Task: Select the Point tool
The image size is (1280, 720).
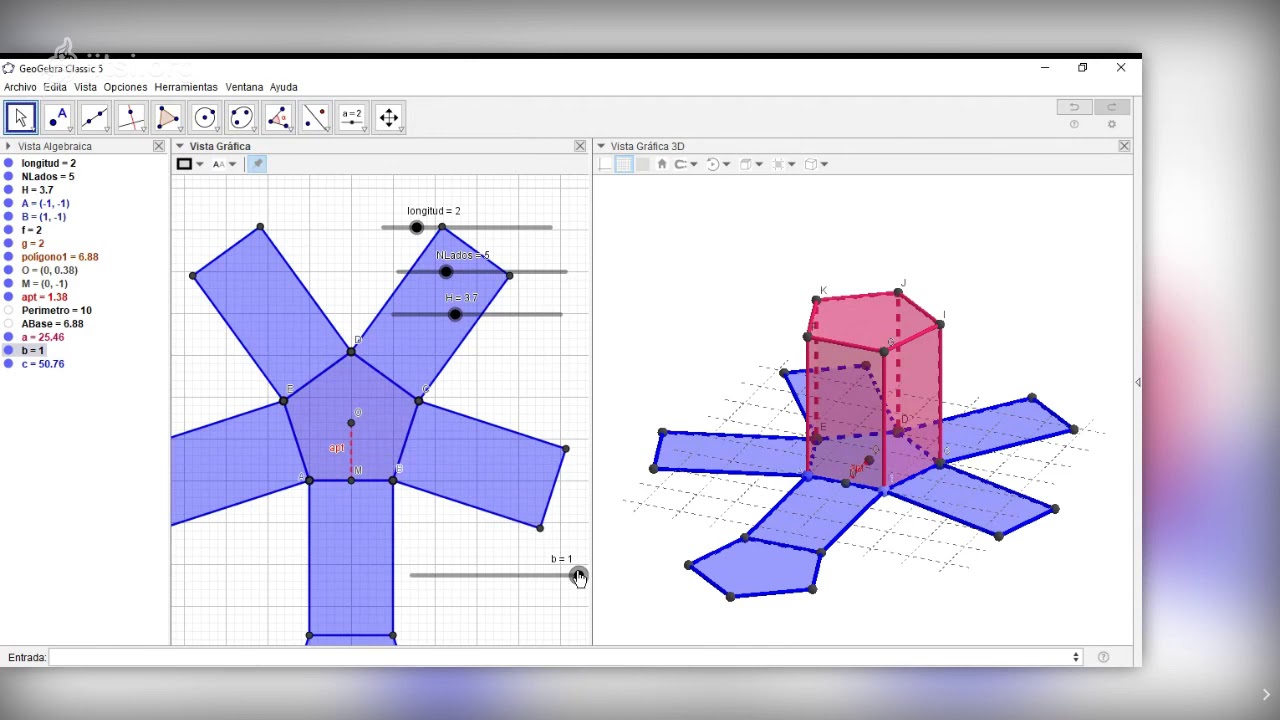Action: click(58, 118)
